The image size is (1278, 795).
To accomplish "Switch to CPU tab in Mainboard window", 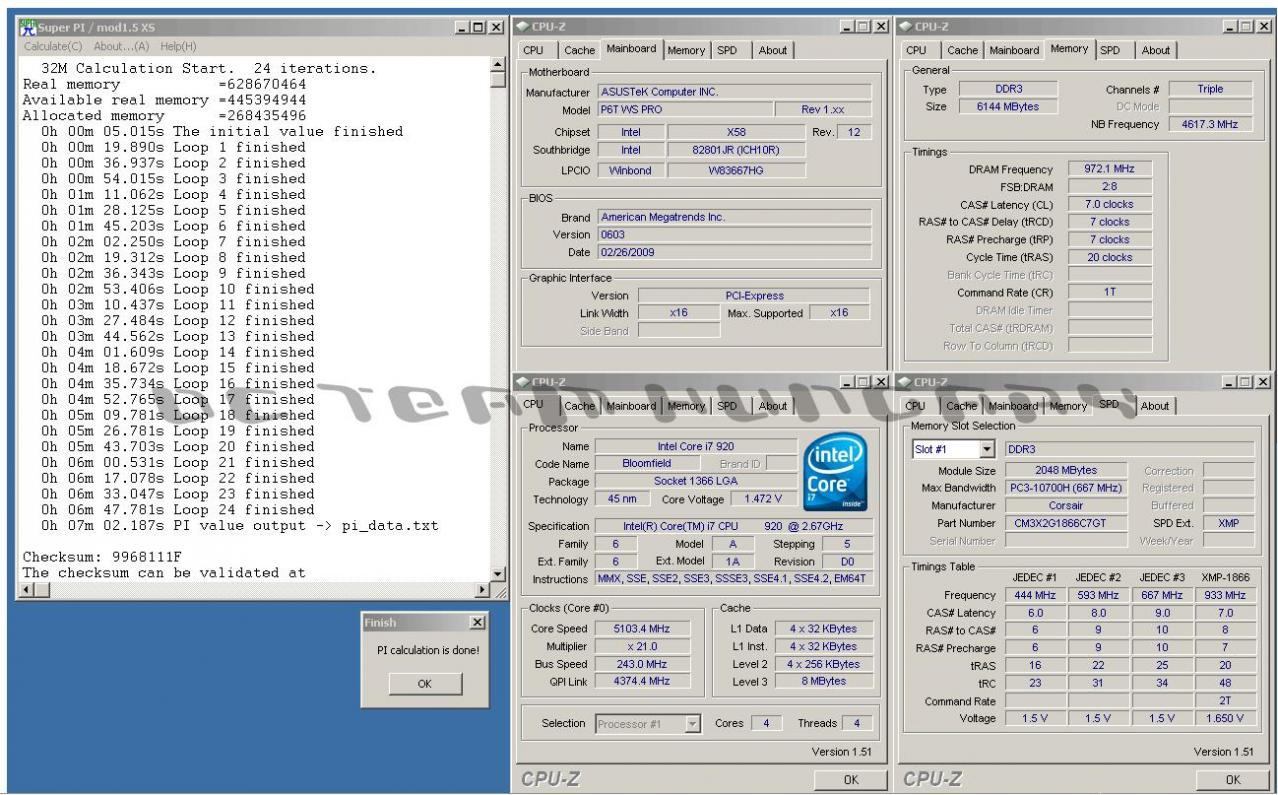I will click(535, 50).
